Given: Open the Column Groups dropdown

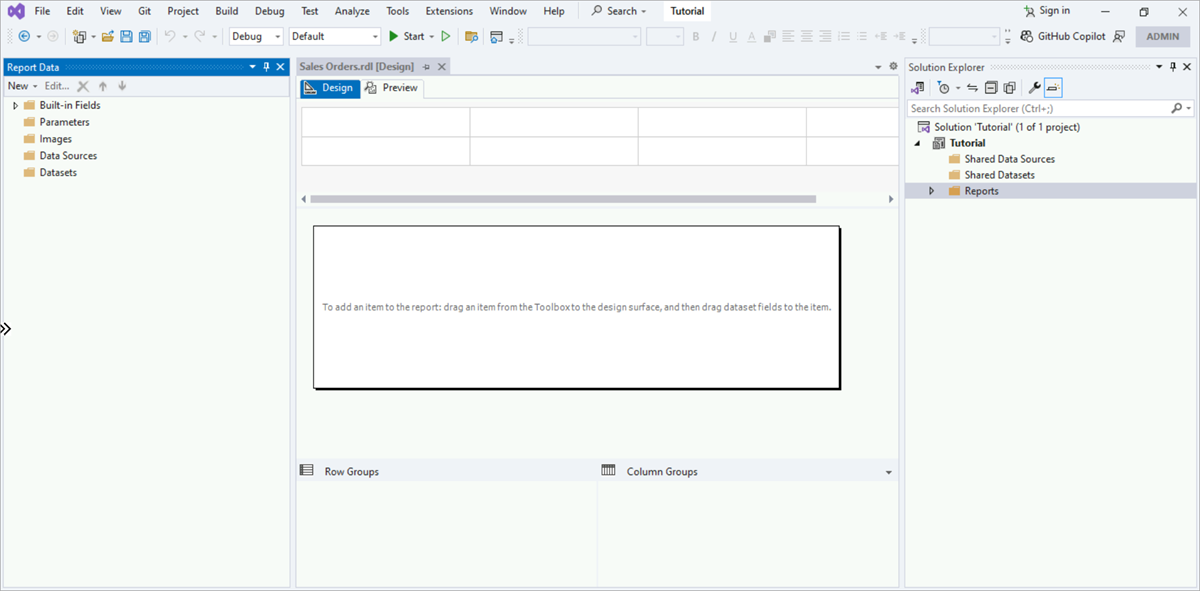Looking at the screenshot, I should 889,470.
